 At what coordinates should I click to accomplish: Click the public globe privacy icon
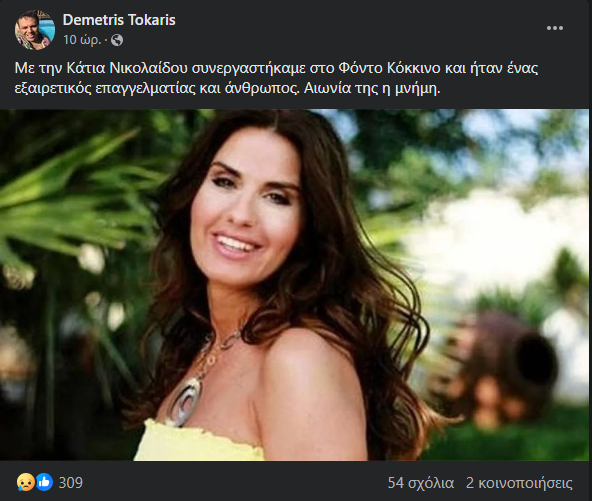point(117,40)
